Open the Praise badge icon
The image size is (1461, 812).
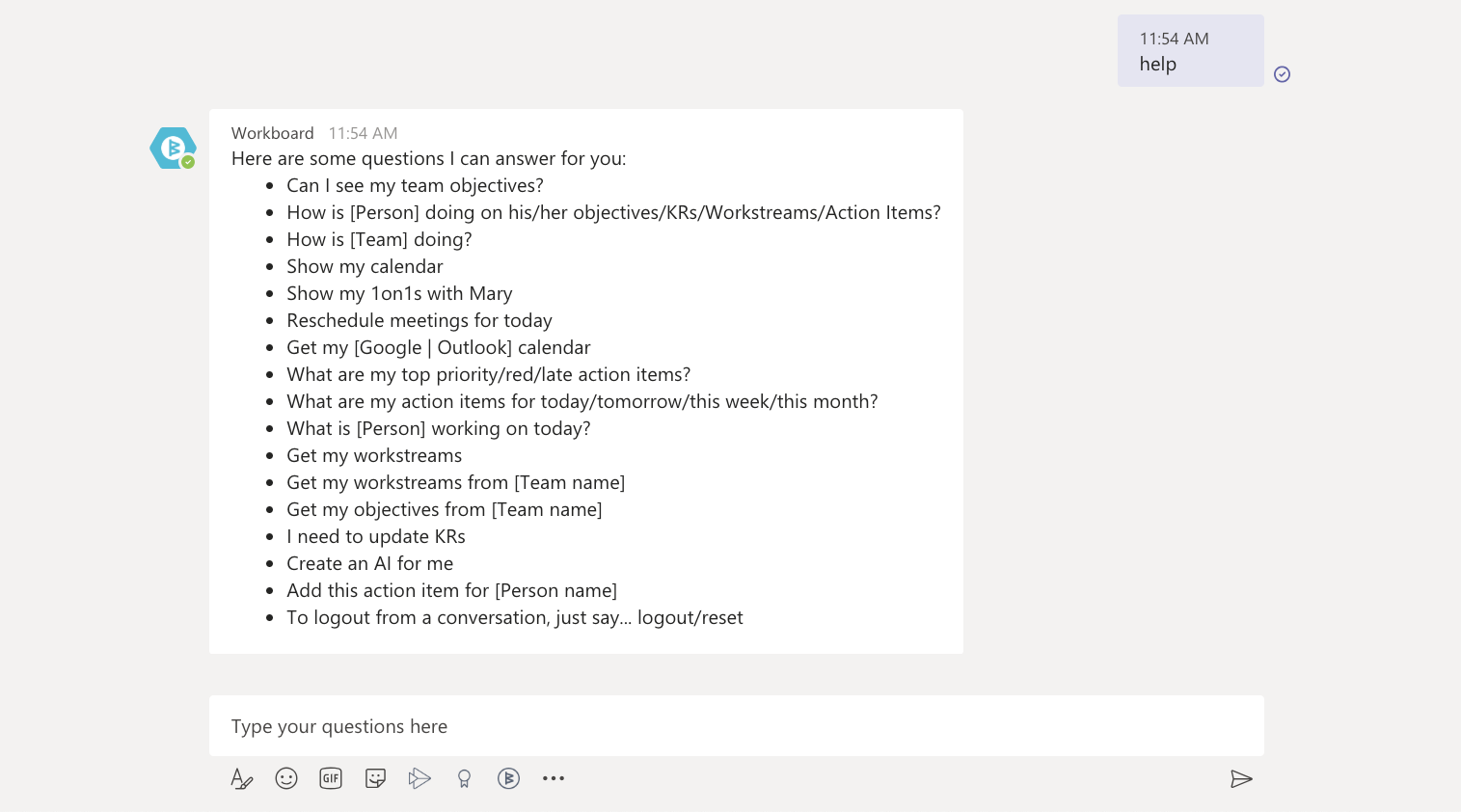[x=464, y=779]
